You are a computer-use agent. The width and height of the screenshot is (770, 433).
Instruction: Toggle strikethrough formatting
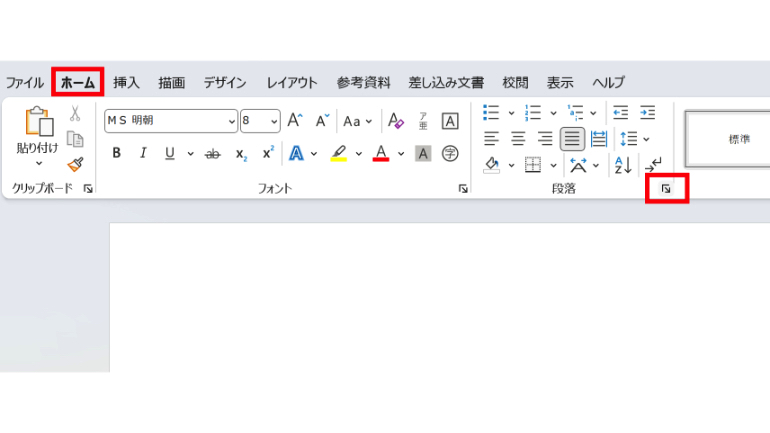213,154
